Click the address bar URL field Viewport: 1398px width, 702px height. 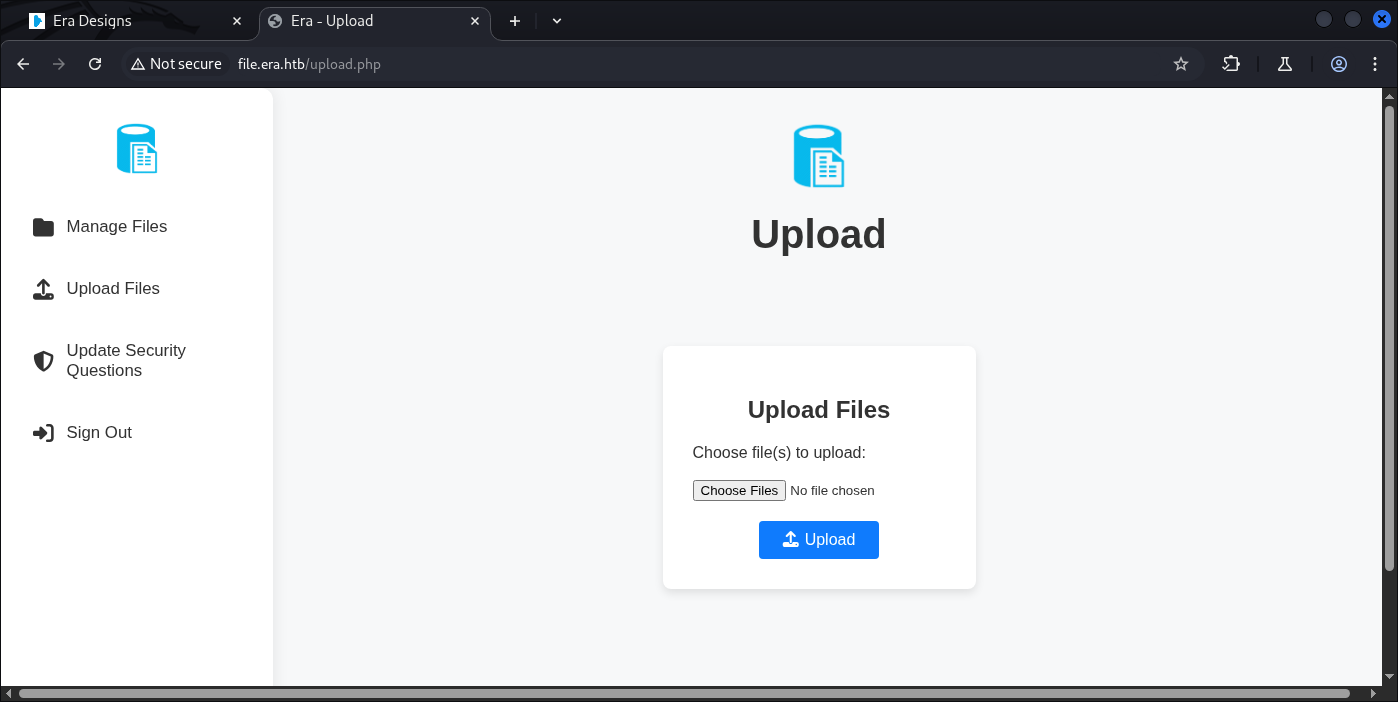click(x=700, y=64)
